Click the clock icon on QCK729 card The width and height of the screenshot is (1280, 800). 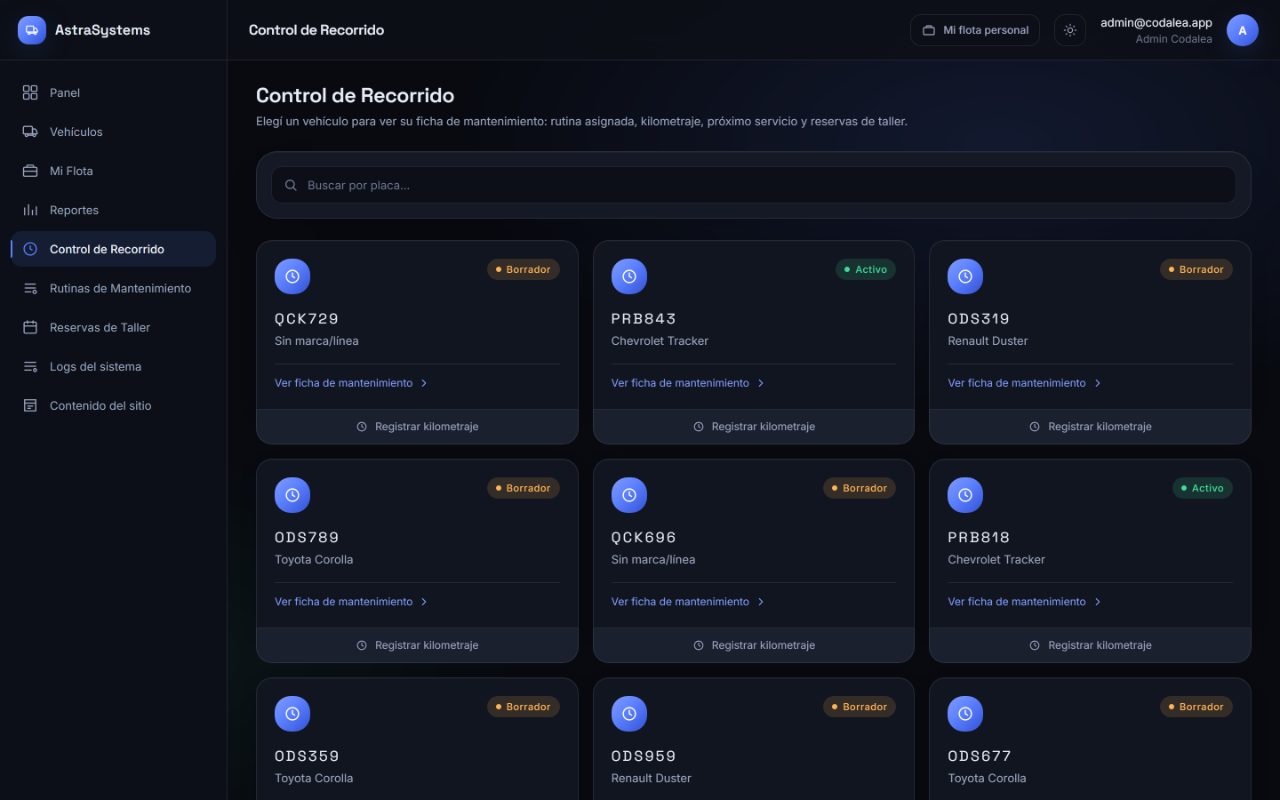(x=292, y=276)
